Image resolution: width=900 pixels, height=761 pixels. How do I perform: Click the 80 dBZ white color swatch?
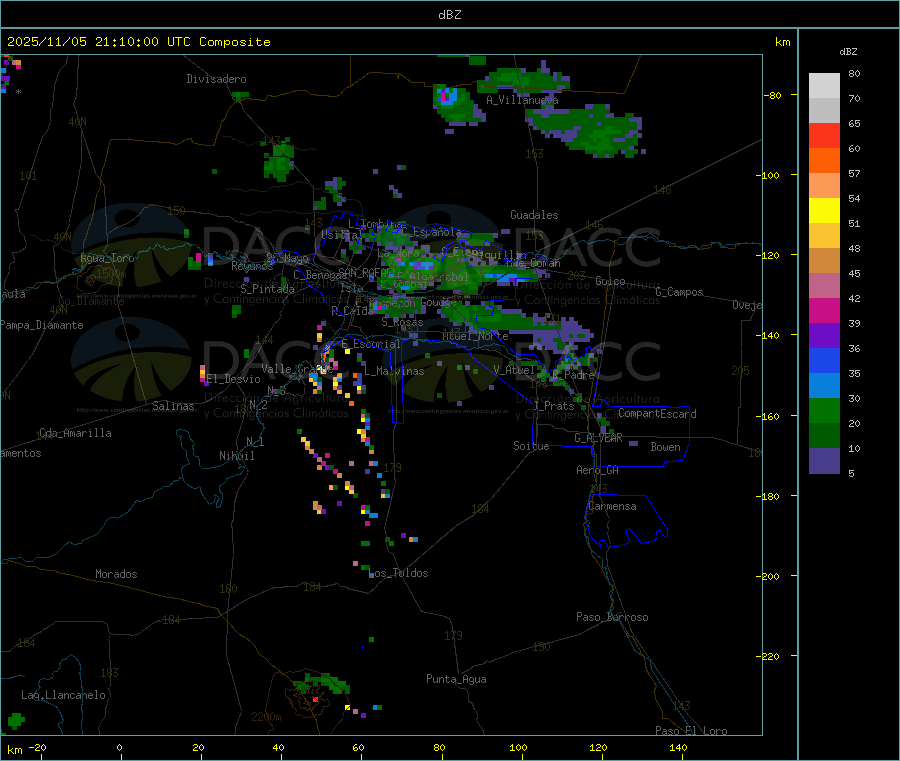(x=824, y=86)
